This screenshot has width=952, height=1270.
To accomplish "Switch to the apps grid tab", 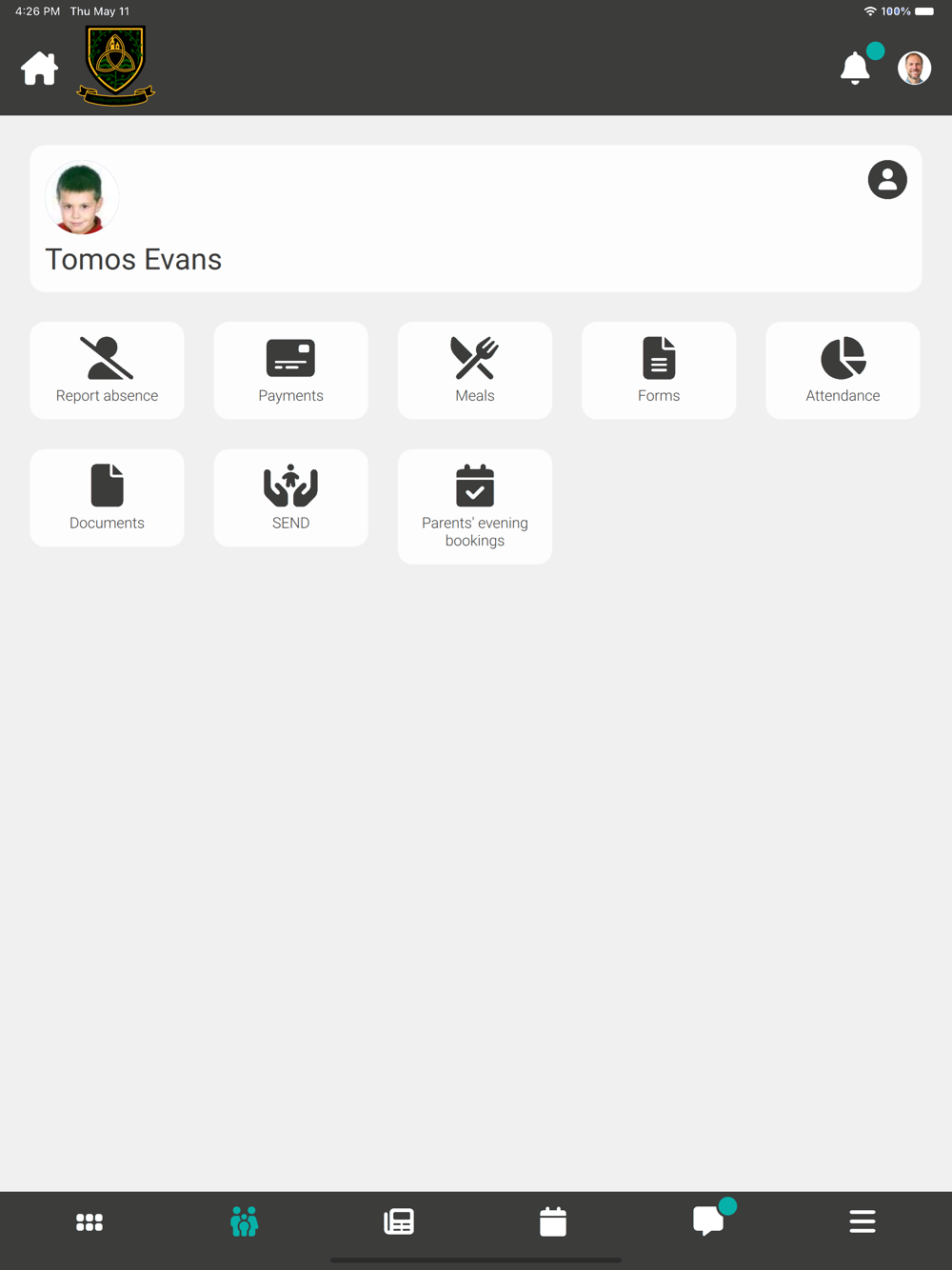I will [x=89, y=1221].
